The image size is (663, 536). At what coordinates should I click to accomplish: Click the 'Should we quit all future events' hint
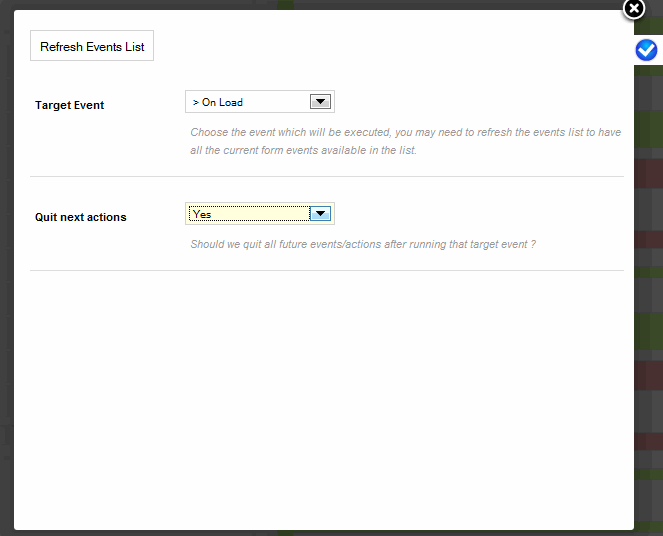(x=363, y=244)
